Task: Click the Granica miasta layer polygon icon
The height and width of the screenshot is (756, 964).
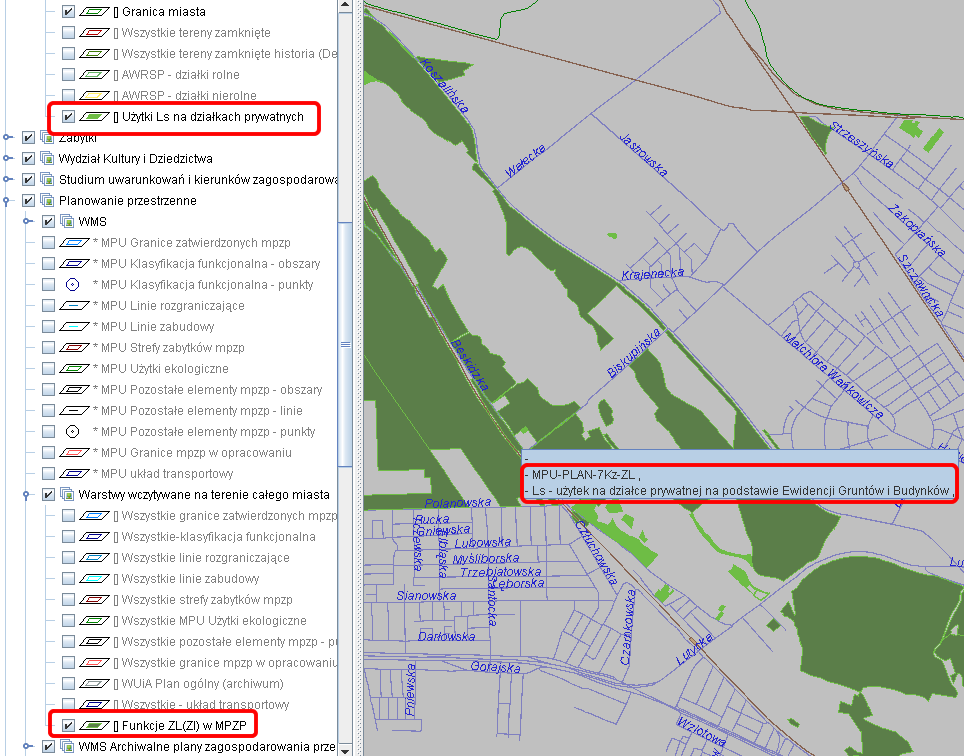Action: point(95,12)
